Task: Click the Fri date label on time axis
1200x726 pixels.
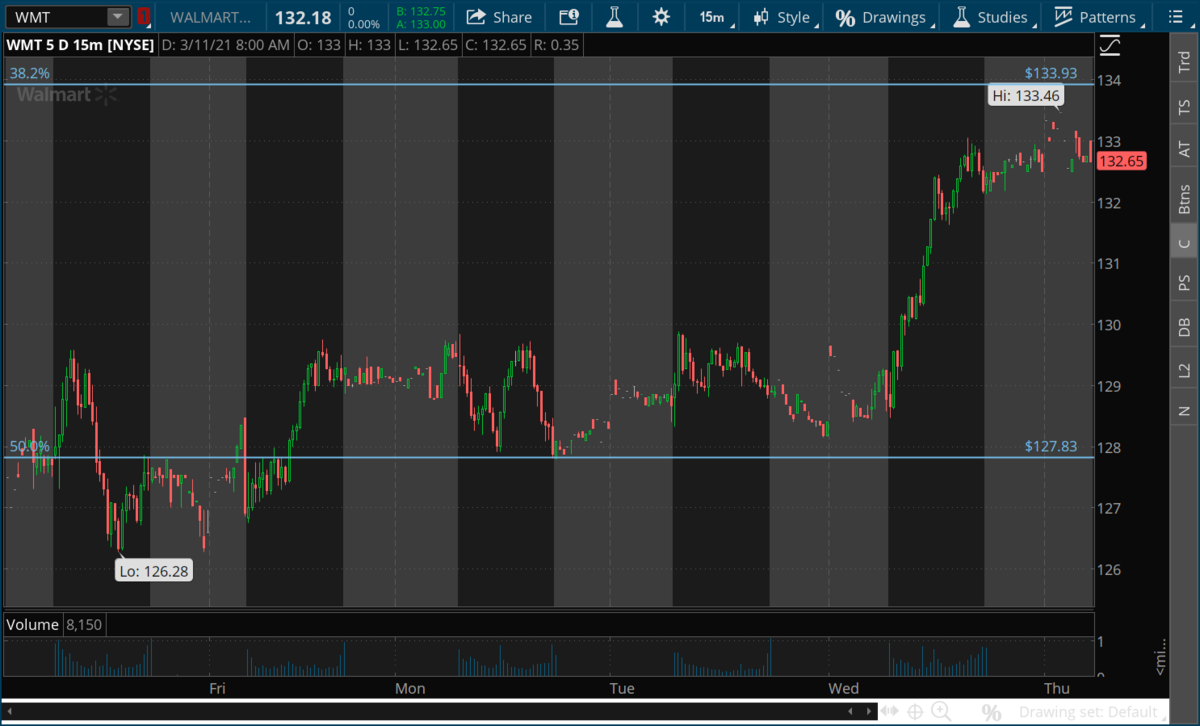Action: click(217, 688)
